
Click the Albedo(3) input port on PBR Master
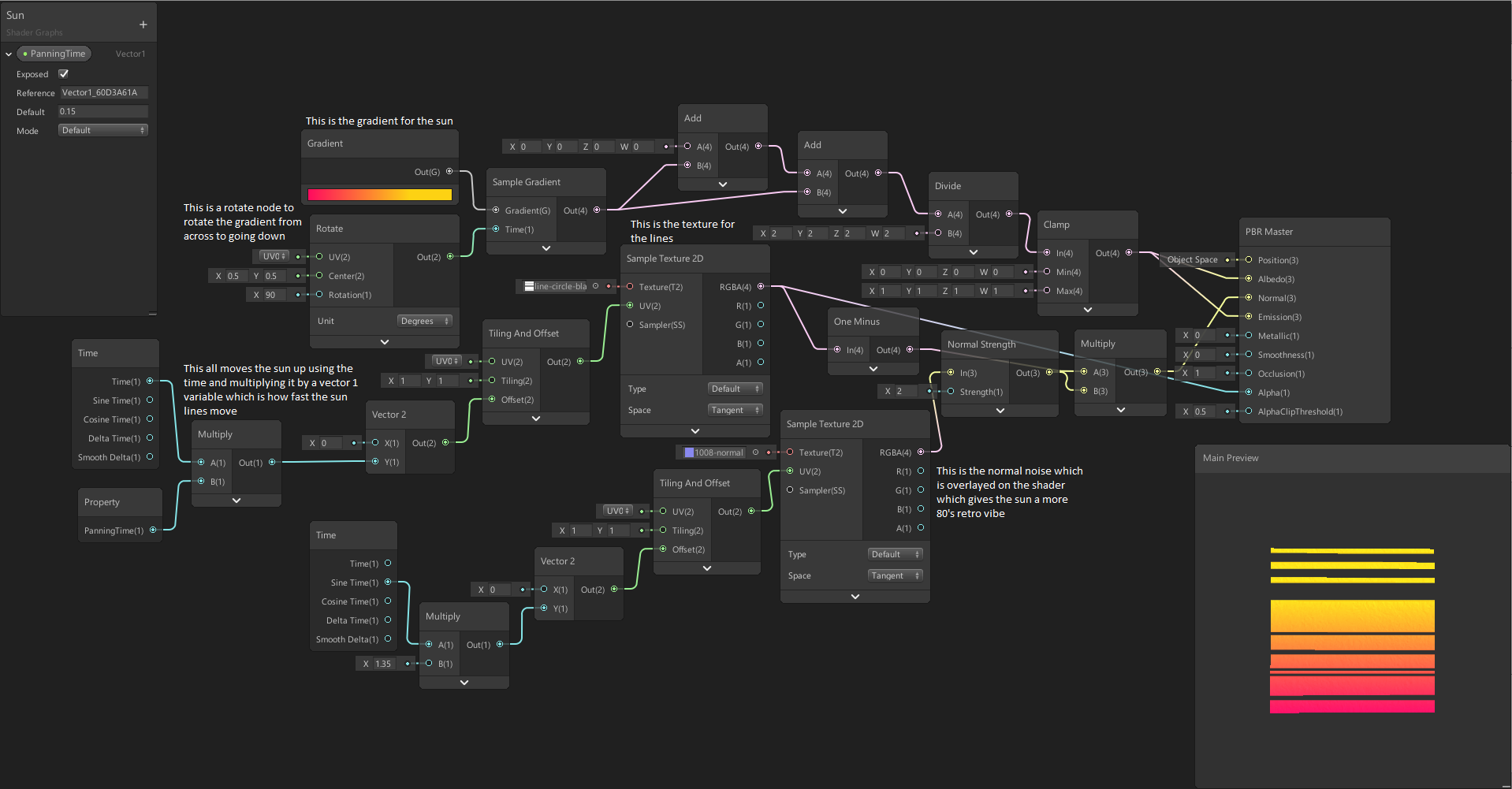coord(1248,278)
